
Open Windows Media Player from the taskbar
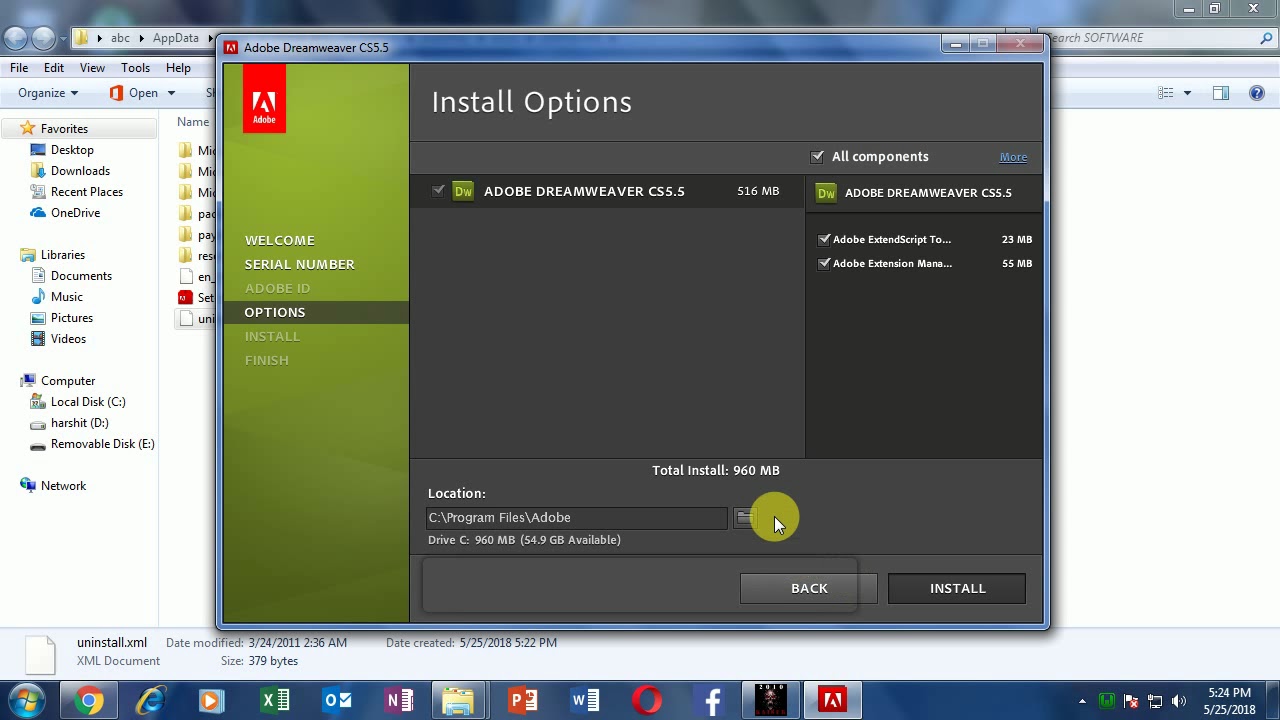coord(211,701)
